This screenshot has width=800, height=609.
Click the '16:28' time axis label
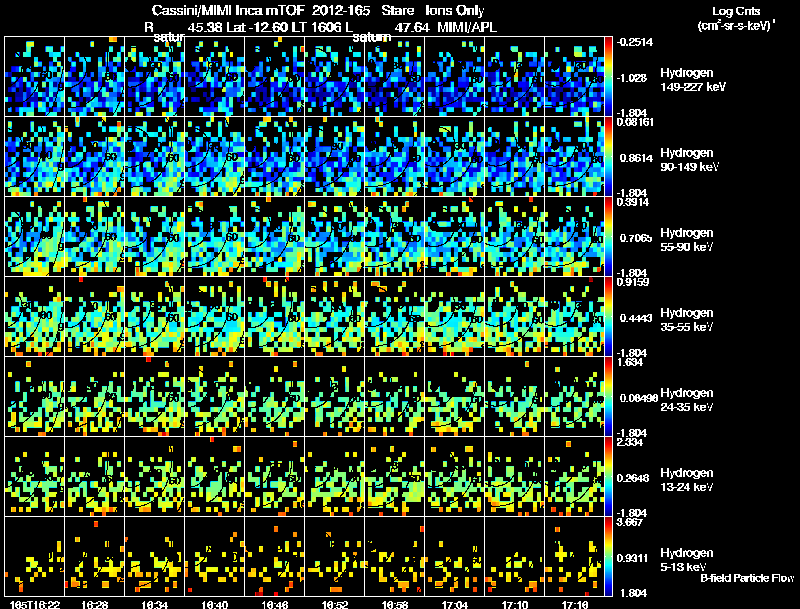[95, 604]
